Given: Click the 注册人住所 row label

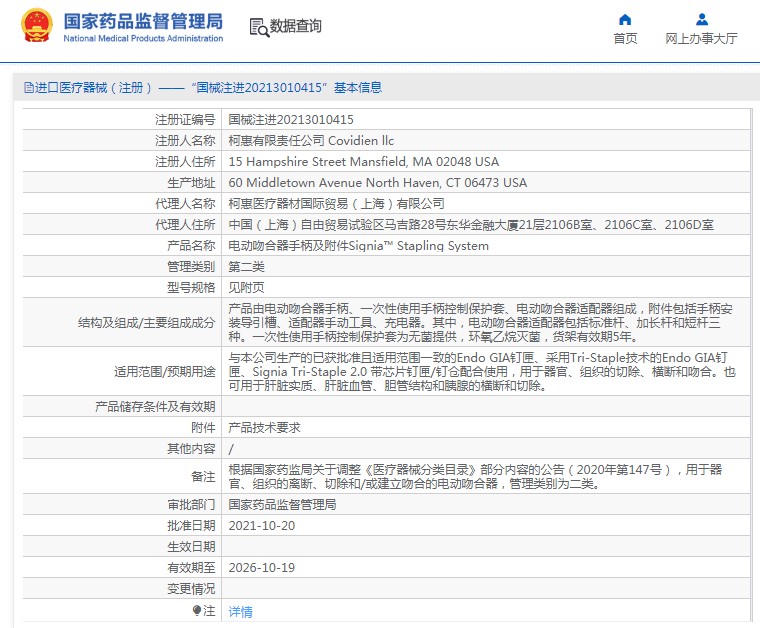Looking at the screenshot, I should [185, 161].
